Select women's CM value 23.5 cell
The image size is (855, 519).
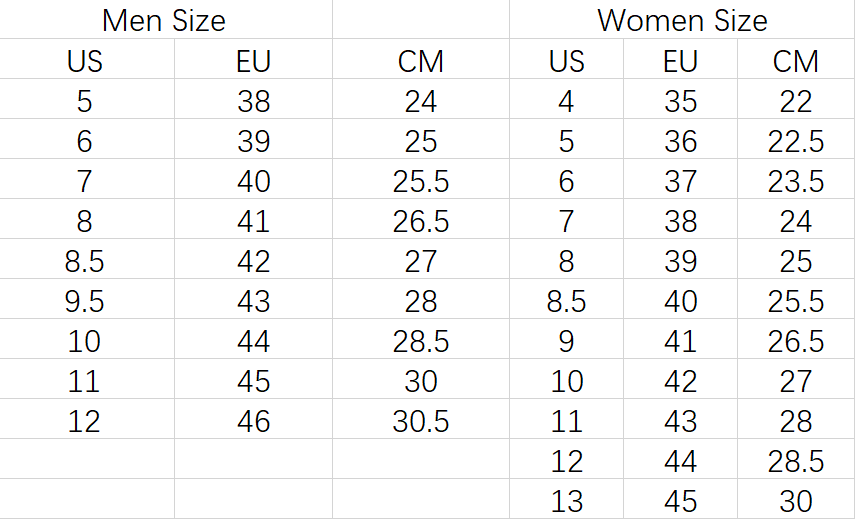796,181
